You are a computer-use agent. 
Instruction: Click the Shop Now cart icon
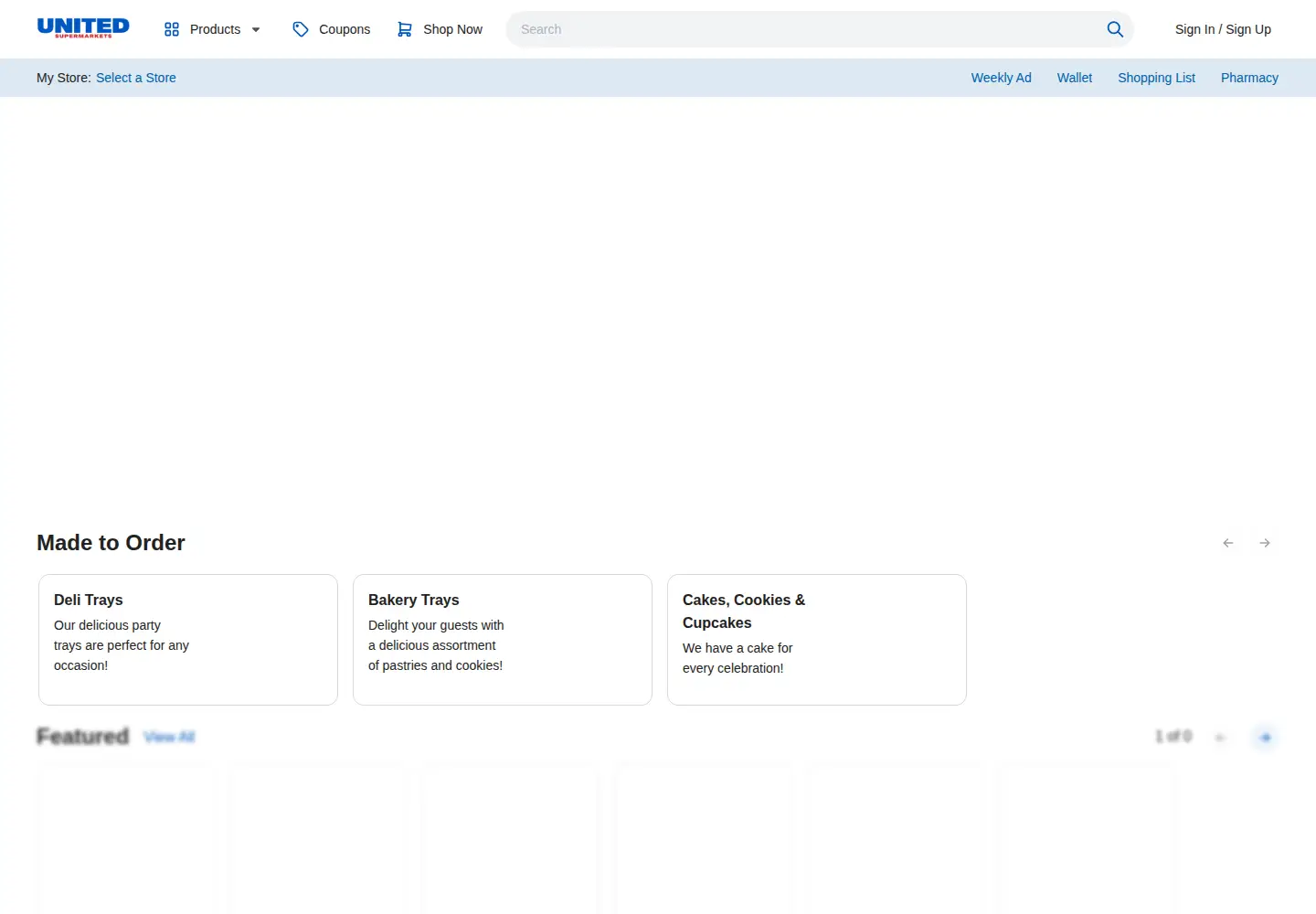(x=405, y=29)
